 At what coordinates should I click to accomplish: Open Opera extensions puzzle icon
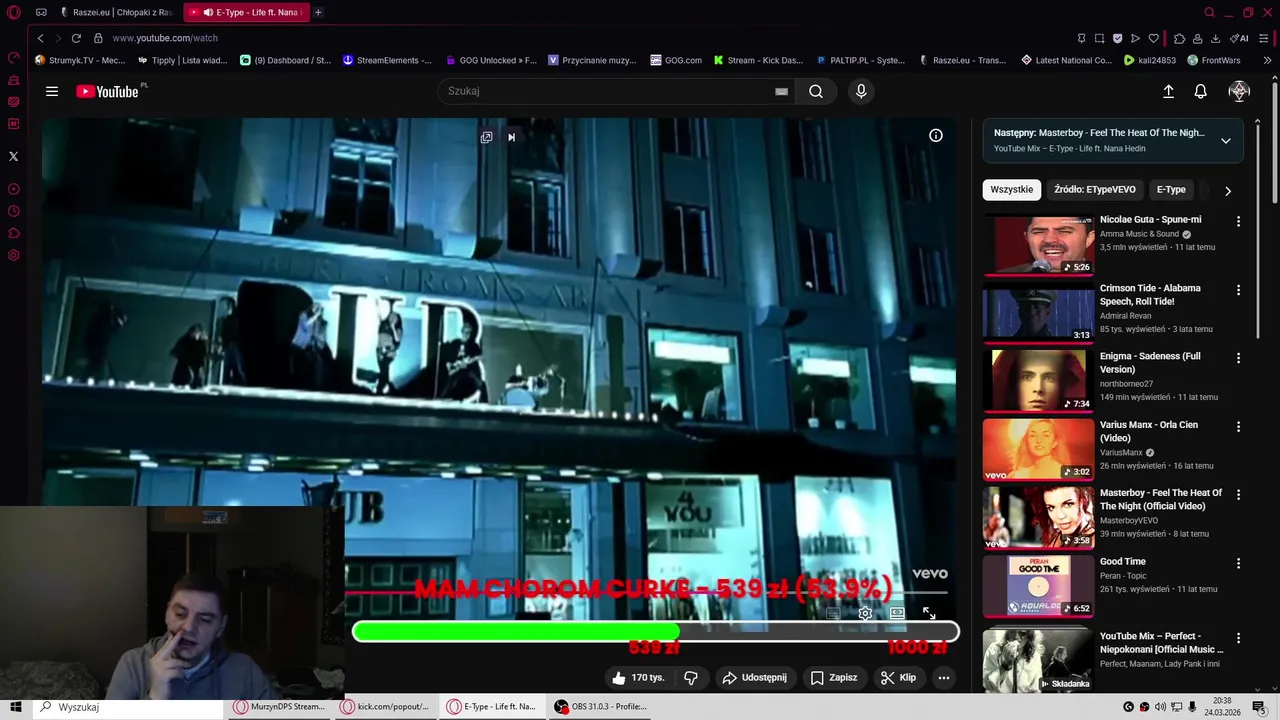[x=1179, y=38]
